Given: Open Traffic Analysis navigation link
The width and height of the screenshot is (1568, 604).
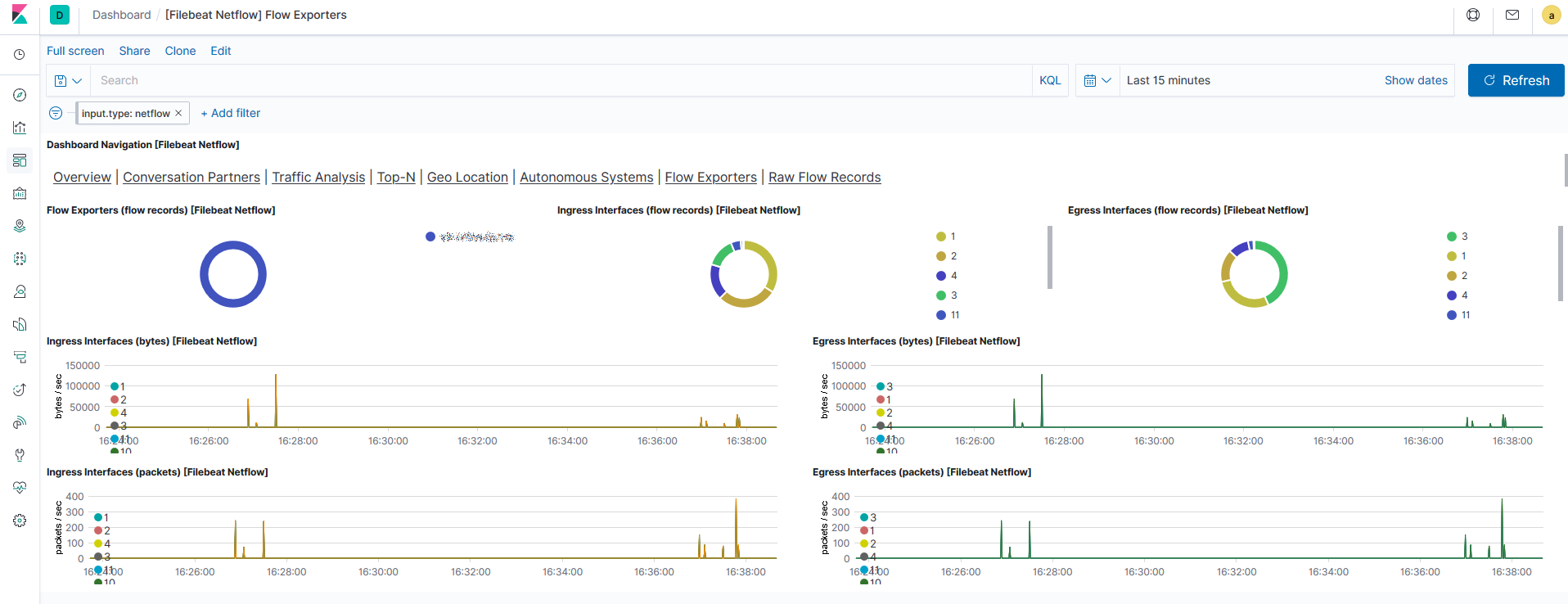Looking at the screenshot, I should pos(318,177).
